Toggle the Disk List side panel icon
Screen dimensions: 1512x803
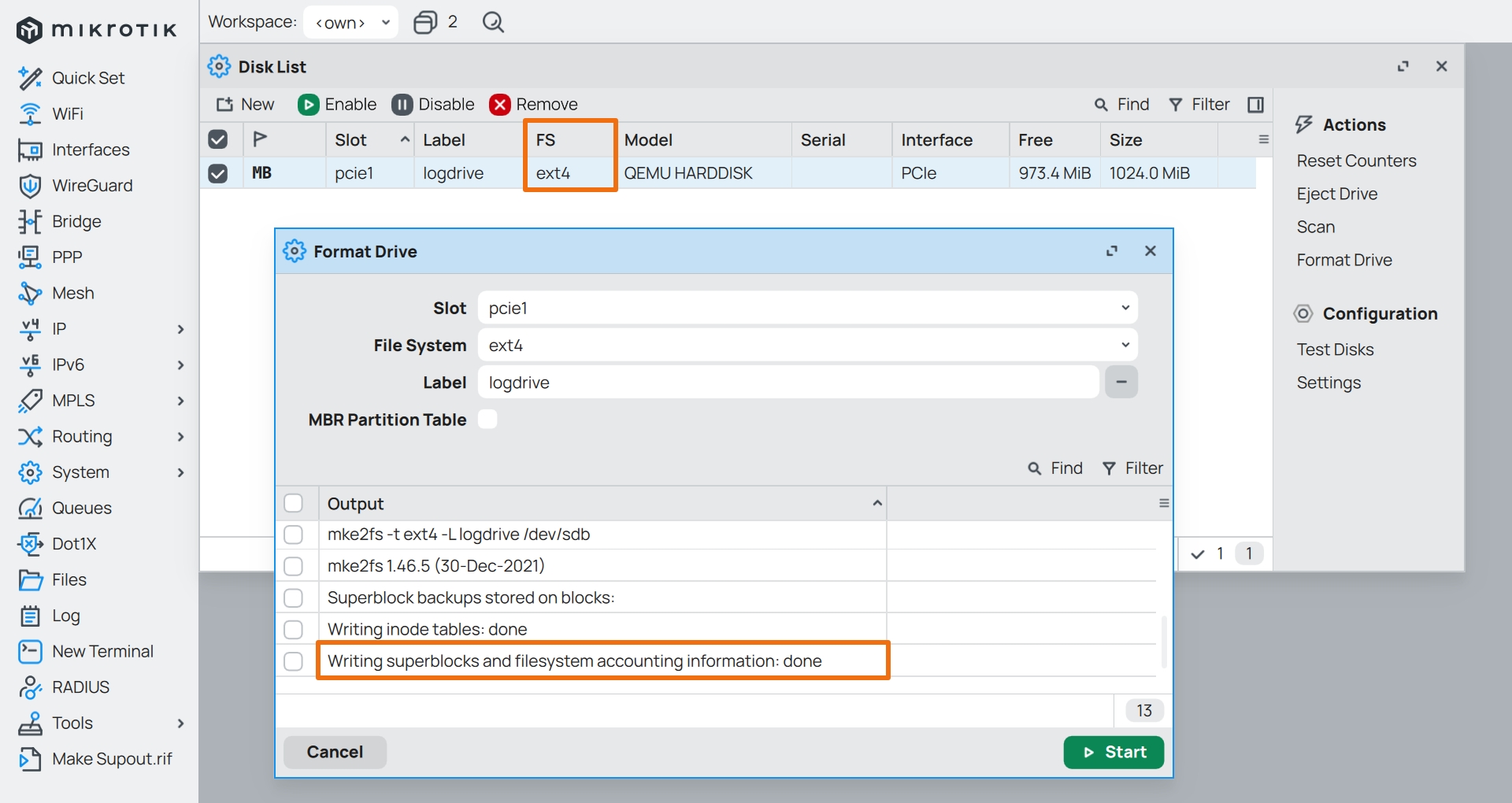(x=1255, y=105)
